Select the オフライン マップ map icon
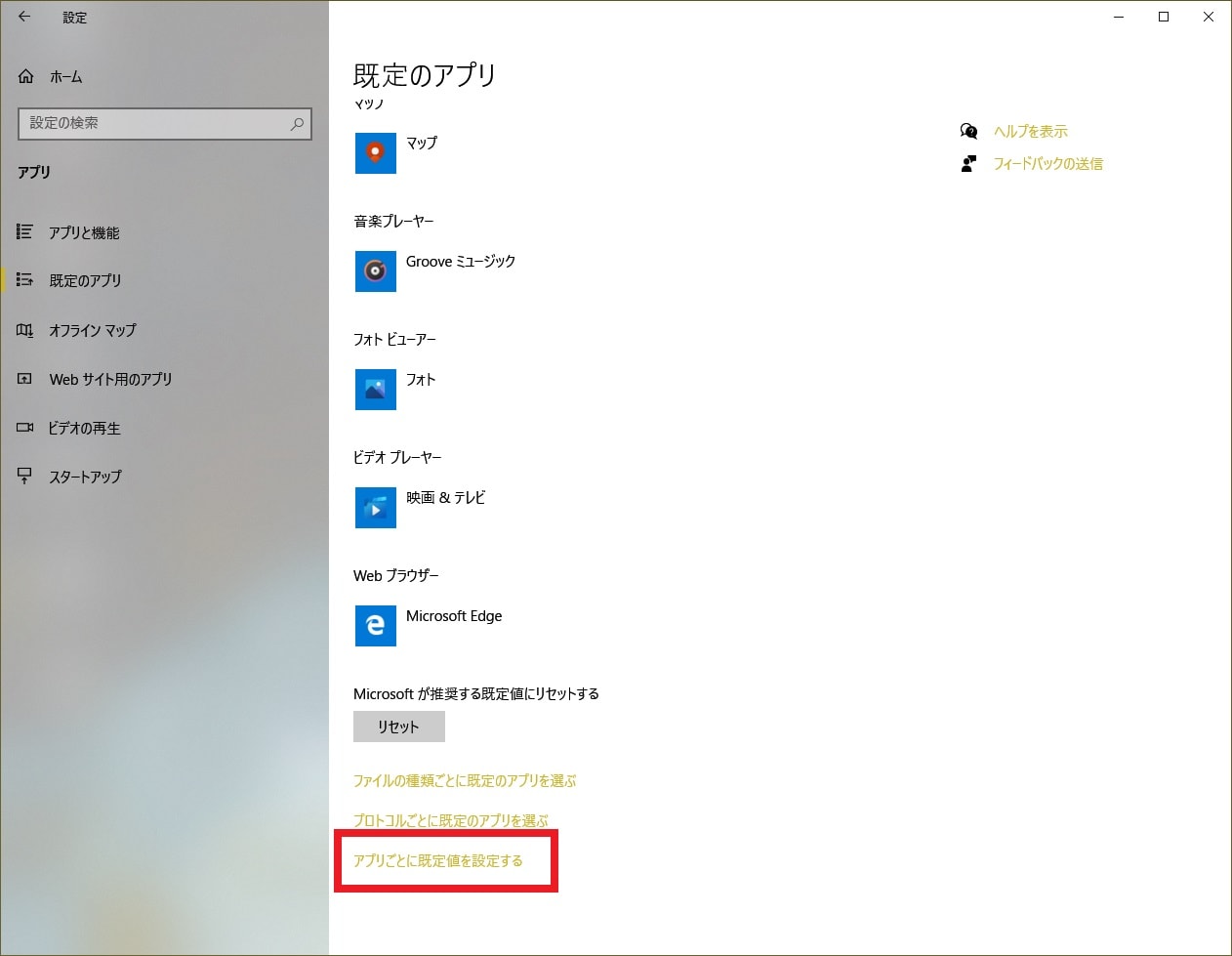Screen dimensions: 1232x956 [x=25, y=330]
